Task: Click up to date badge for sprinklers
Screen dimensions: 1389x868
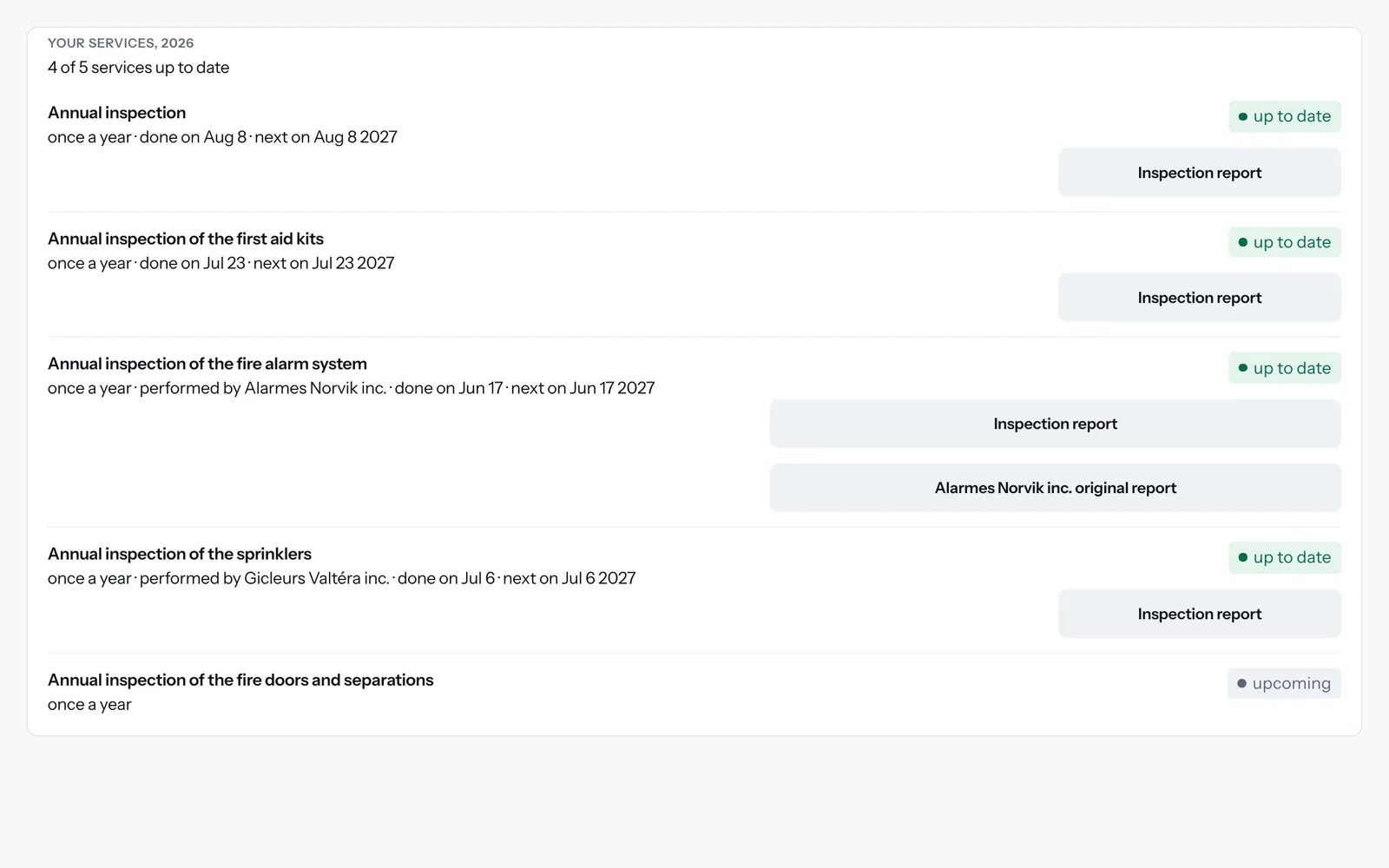Action: coord(1285,557)
